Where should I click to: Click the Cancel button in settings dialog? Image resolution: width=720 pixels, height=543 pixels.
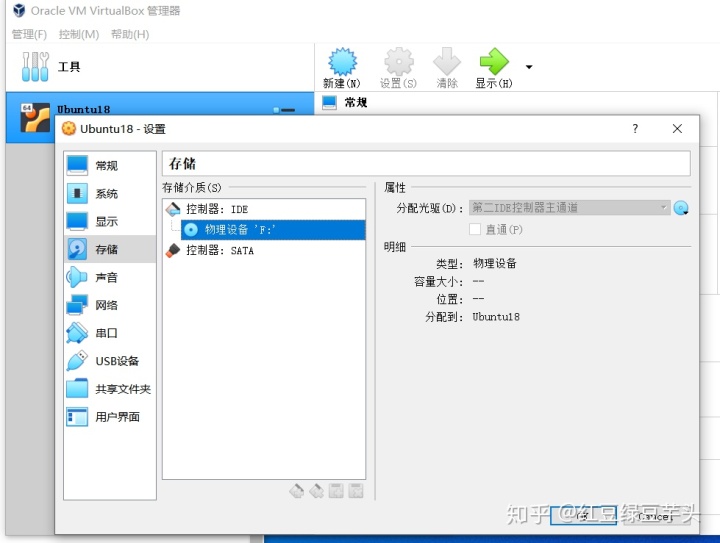(x=656, y=516)
